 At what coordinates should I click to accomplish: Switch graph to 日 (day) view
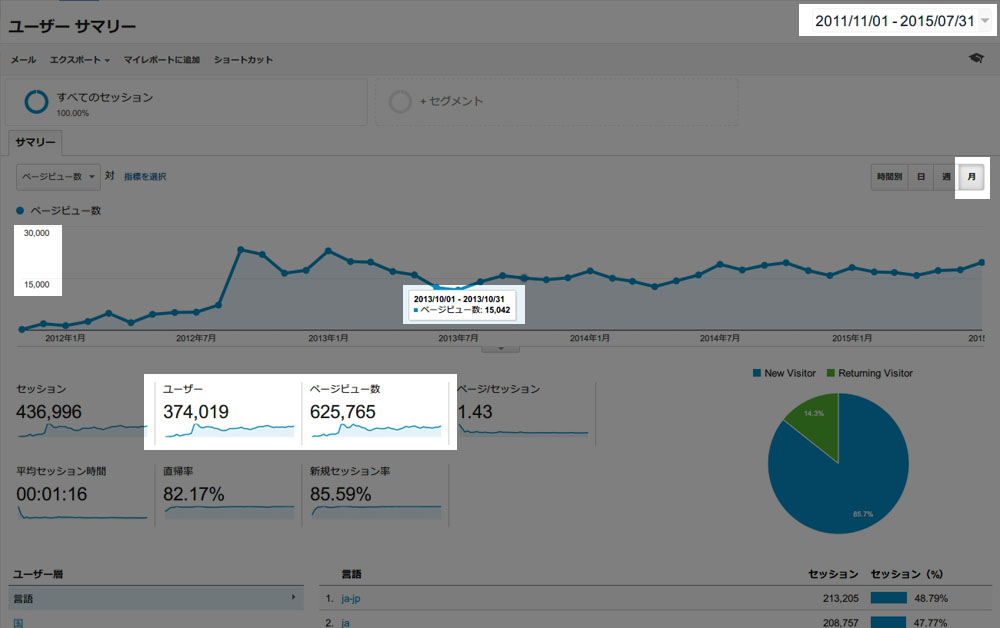(x=920, y=177)
